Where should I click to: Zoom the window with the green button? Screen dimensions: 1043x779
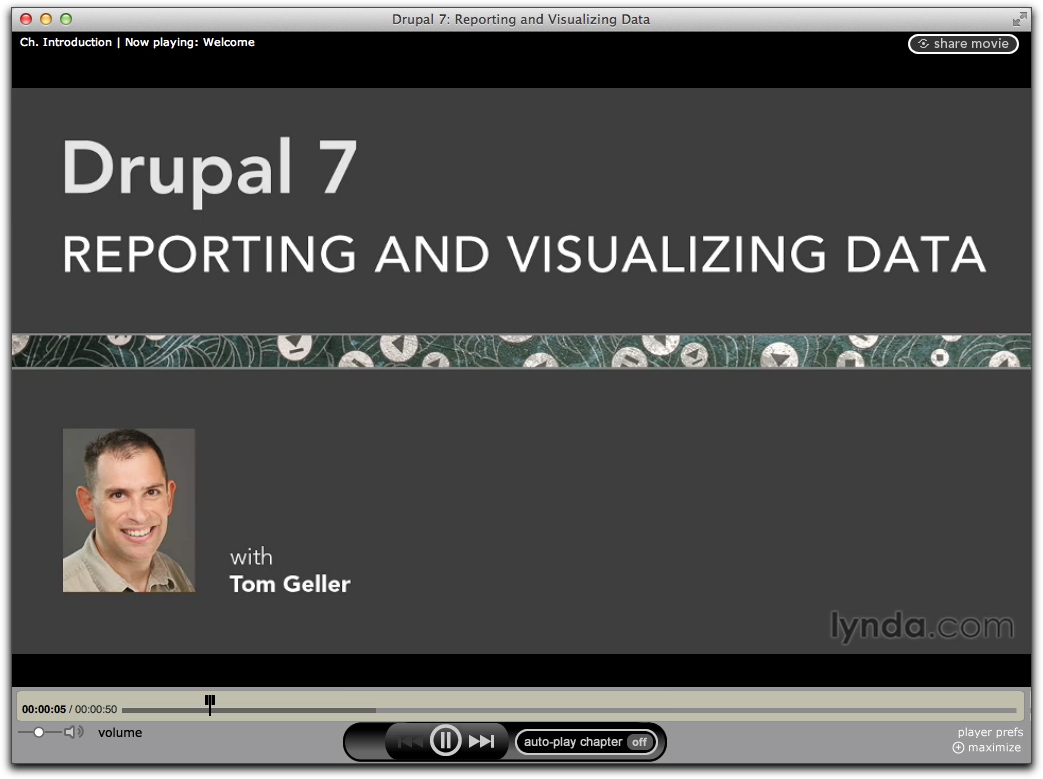(66, 19)
